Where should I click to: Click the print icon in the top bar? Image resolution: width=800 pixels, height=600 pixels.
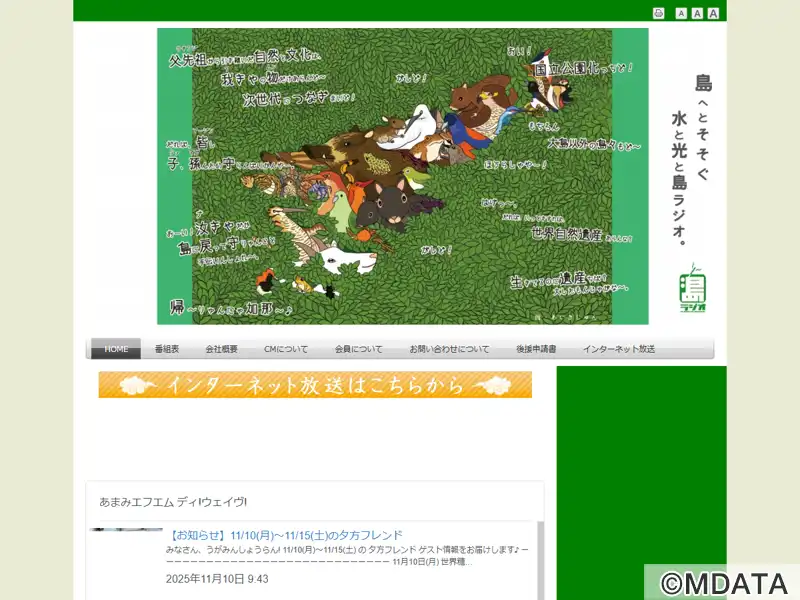tap(658, 13)
